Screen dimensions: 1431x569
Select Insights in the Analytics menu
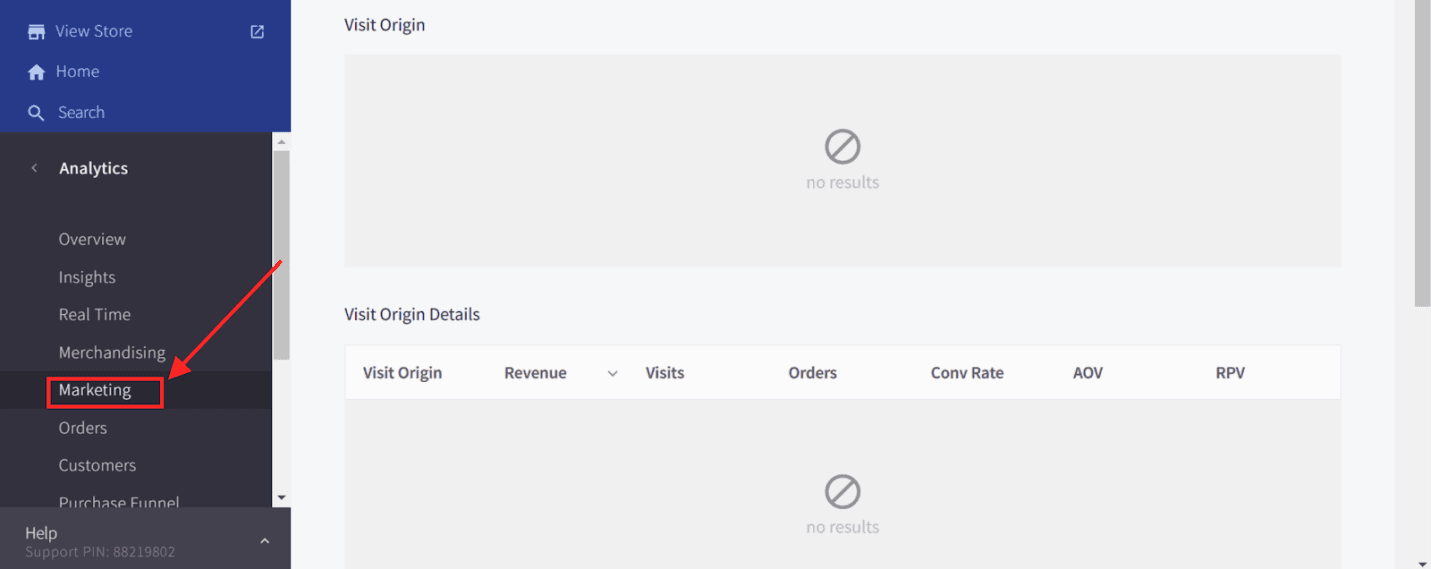(x=87, y=277)
